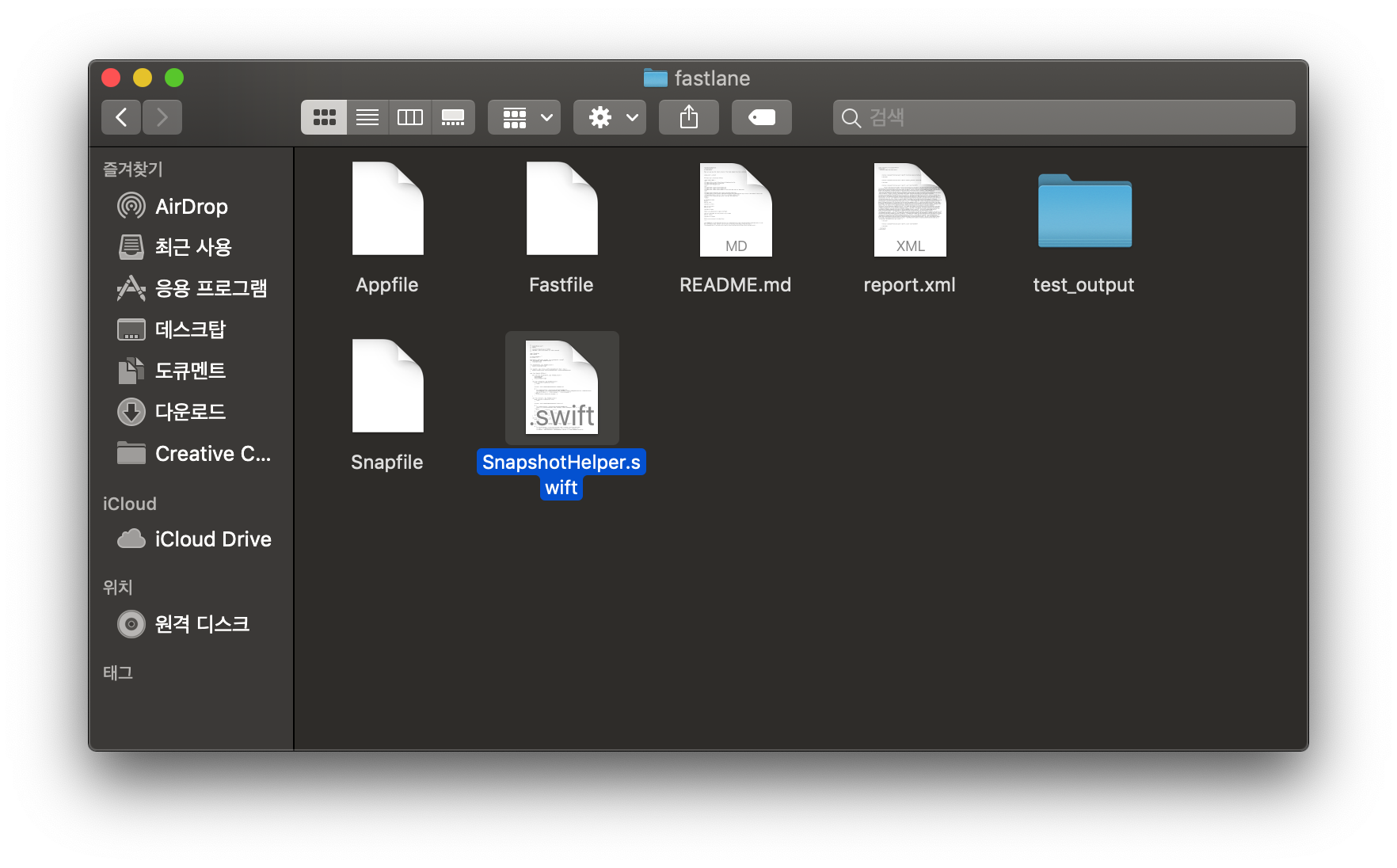Open the gear action menu
The height and width of the screenshot is (868, 1397).
coord(610,117)
